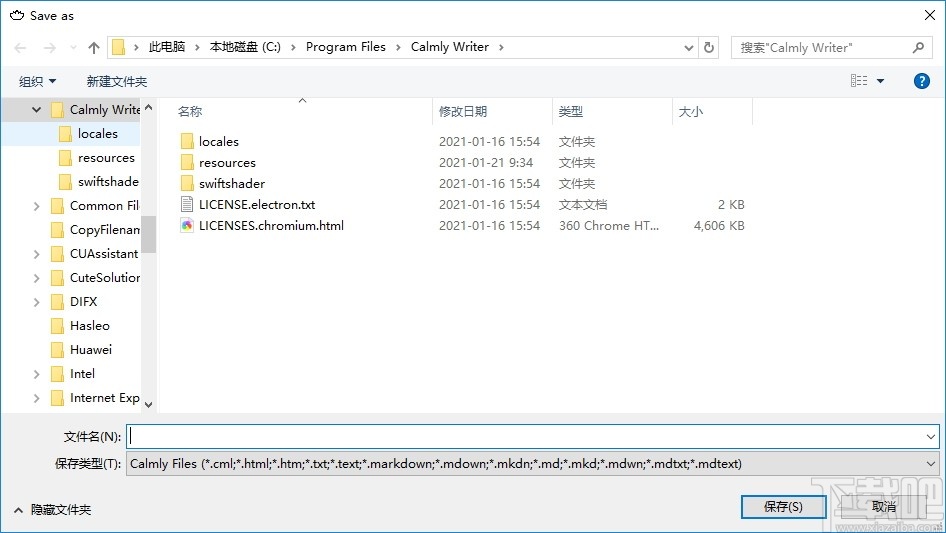The width and height of the screenshot is (946, 533).
Task: Select locales in the folder tree
Action: click(x=98, y=133)
